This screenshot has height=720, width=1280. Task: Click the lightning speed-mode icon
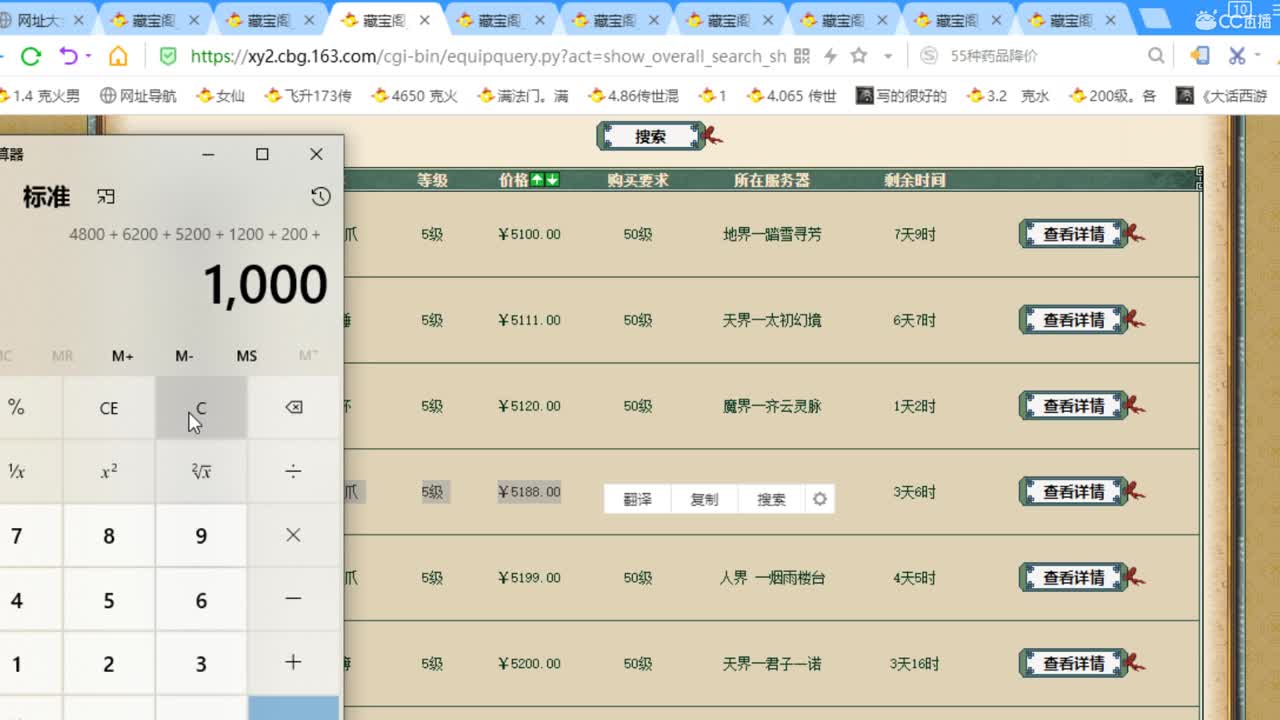click(x=831, y=57)
